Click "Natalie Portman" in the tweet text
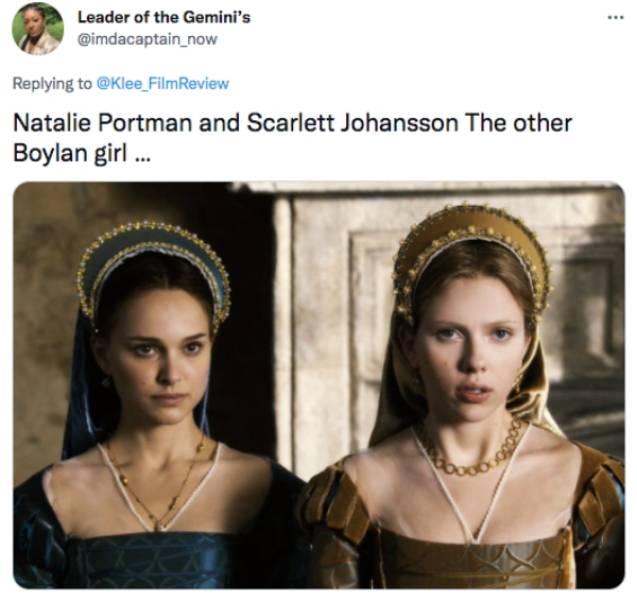Screen dimensions: 637x600 pos(84,124)
